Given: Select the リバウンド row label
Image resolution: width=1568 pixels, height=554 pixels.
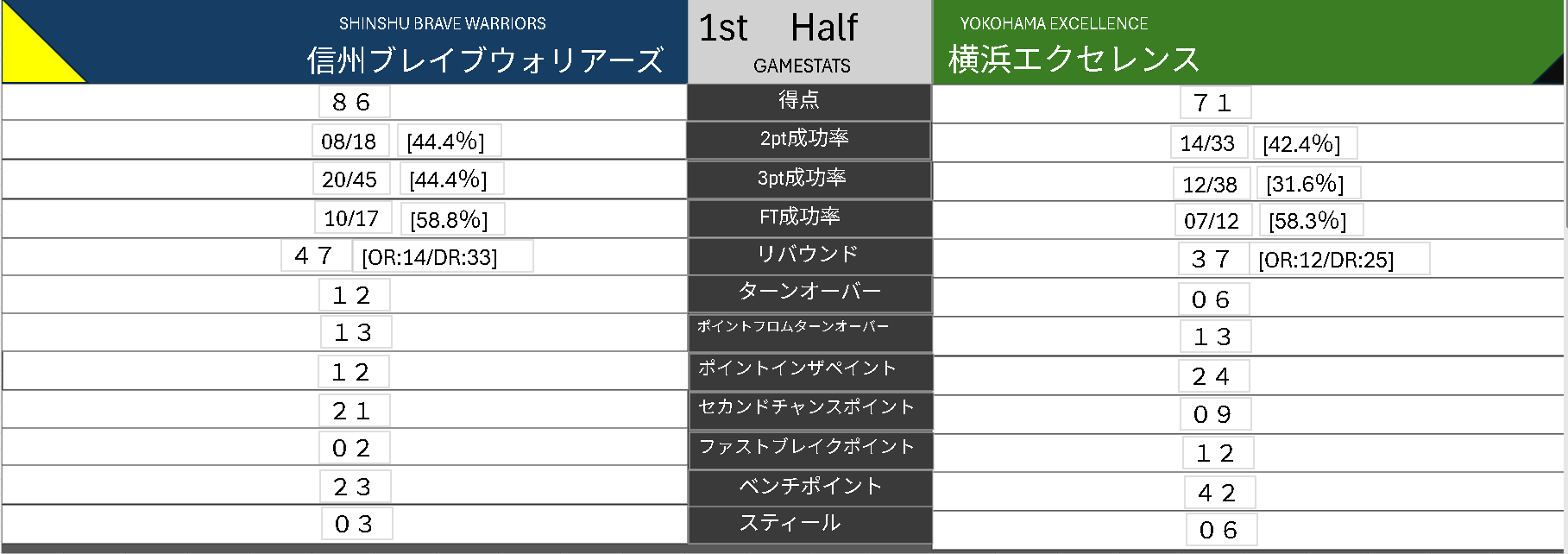Looking at the screenshot, I should coord(807,254).
